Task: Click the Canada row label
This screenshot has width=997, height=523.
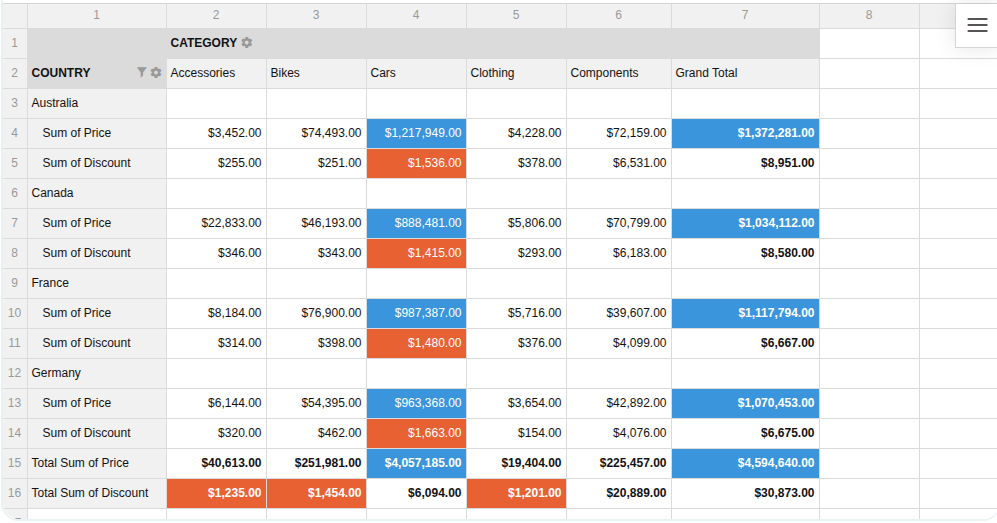Action: pos(52,193)
